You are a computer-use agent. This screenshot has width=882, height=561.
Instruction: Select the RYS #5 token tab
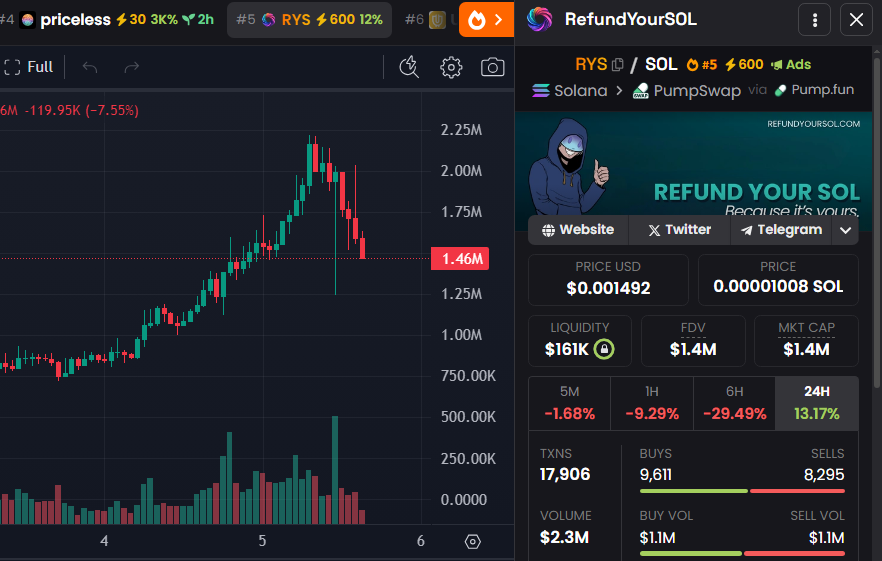(309, 20)
